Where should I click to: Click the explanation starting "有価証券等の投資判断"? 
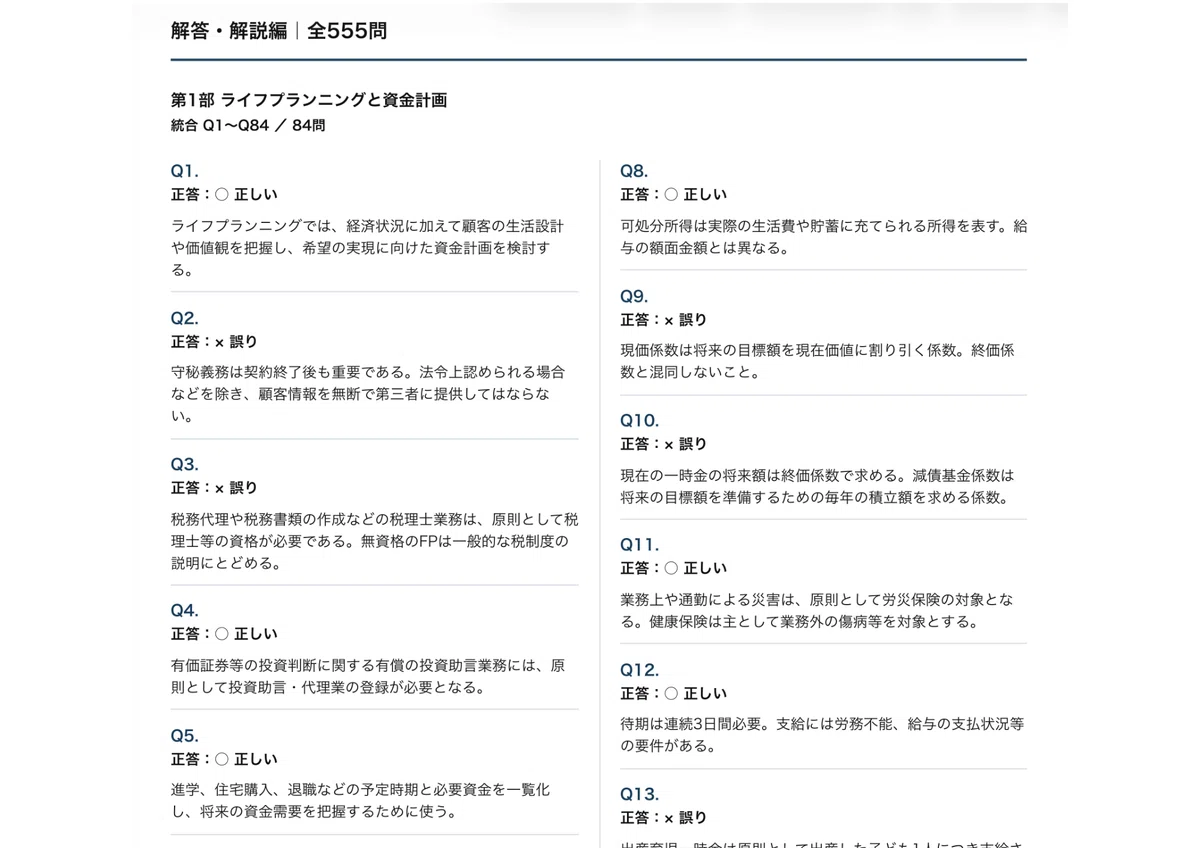point(368,677)
